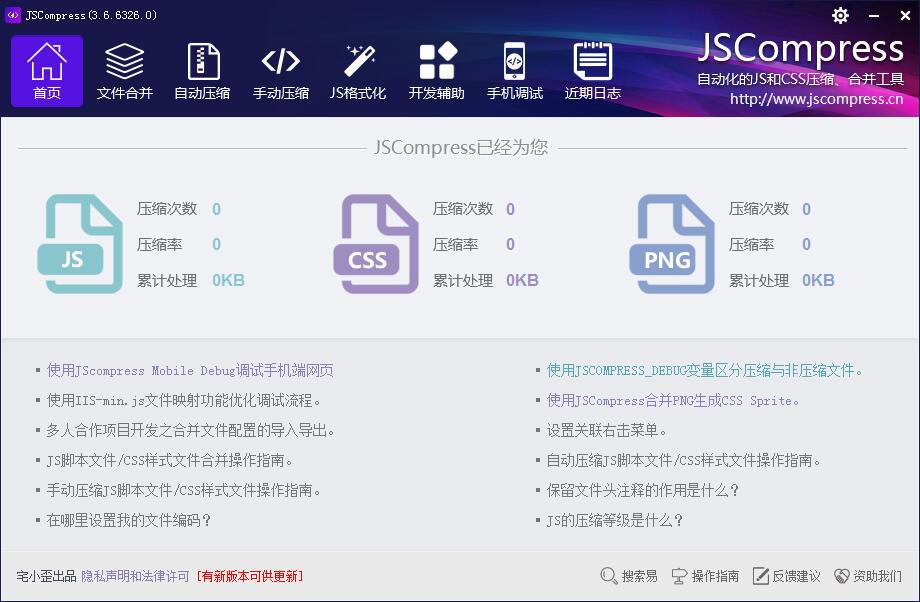Image resolution: width=920 pixels, height=602 pixels.
Task: 打开开发辅助功能图标
Action: click(436, 68)
